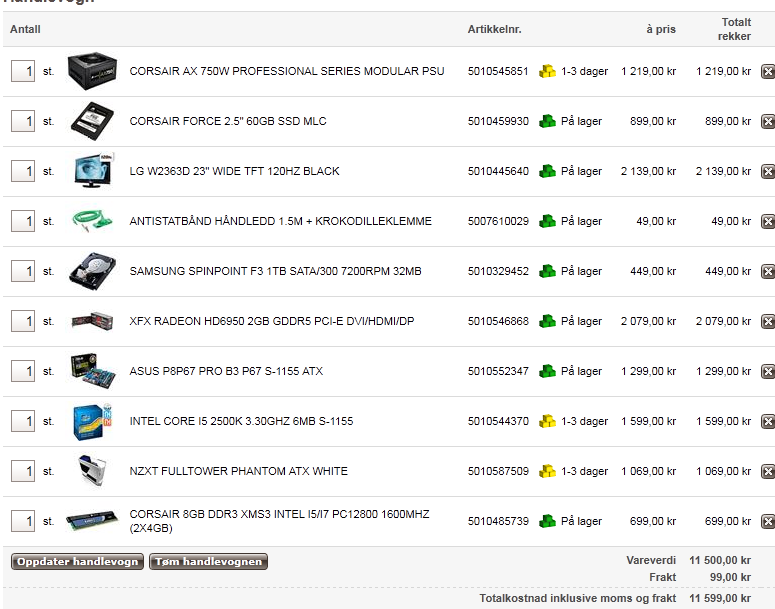Open ASUS P8P67 PRO B3 link
This screenshot has height=609, width=775.
coord(226,371)
